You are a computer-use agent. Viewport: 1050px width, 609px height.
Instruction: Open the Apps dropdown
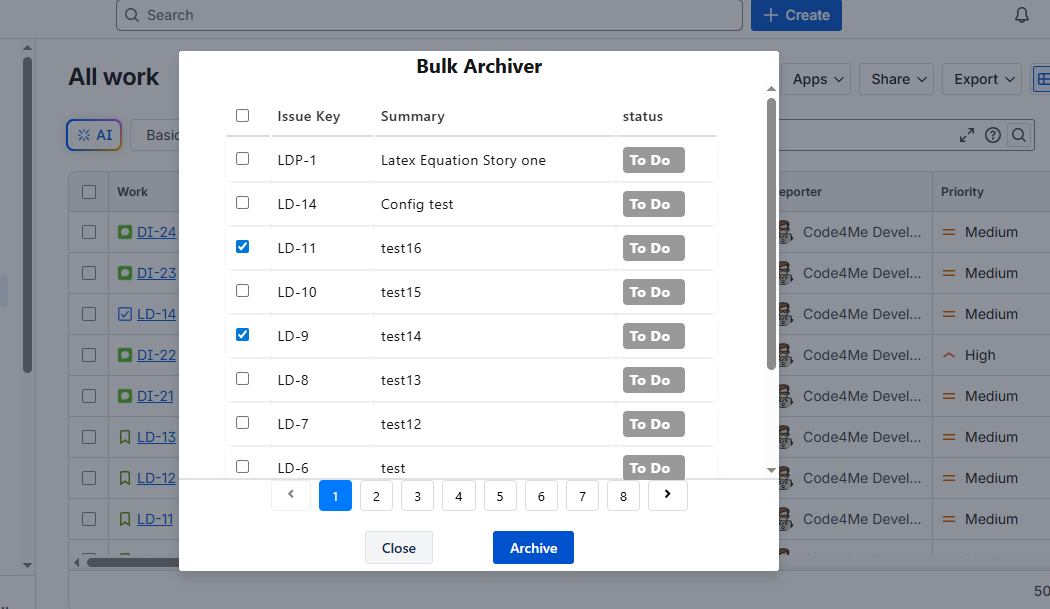pos(816,79)
